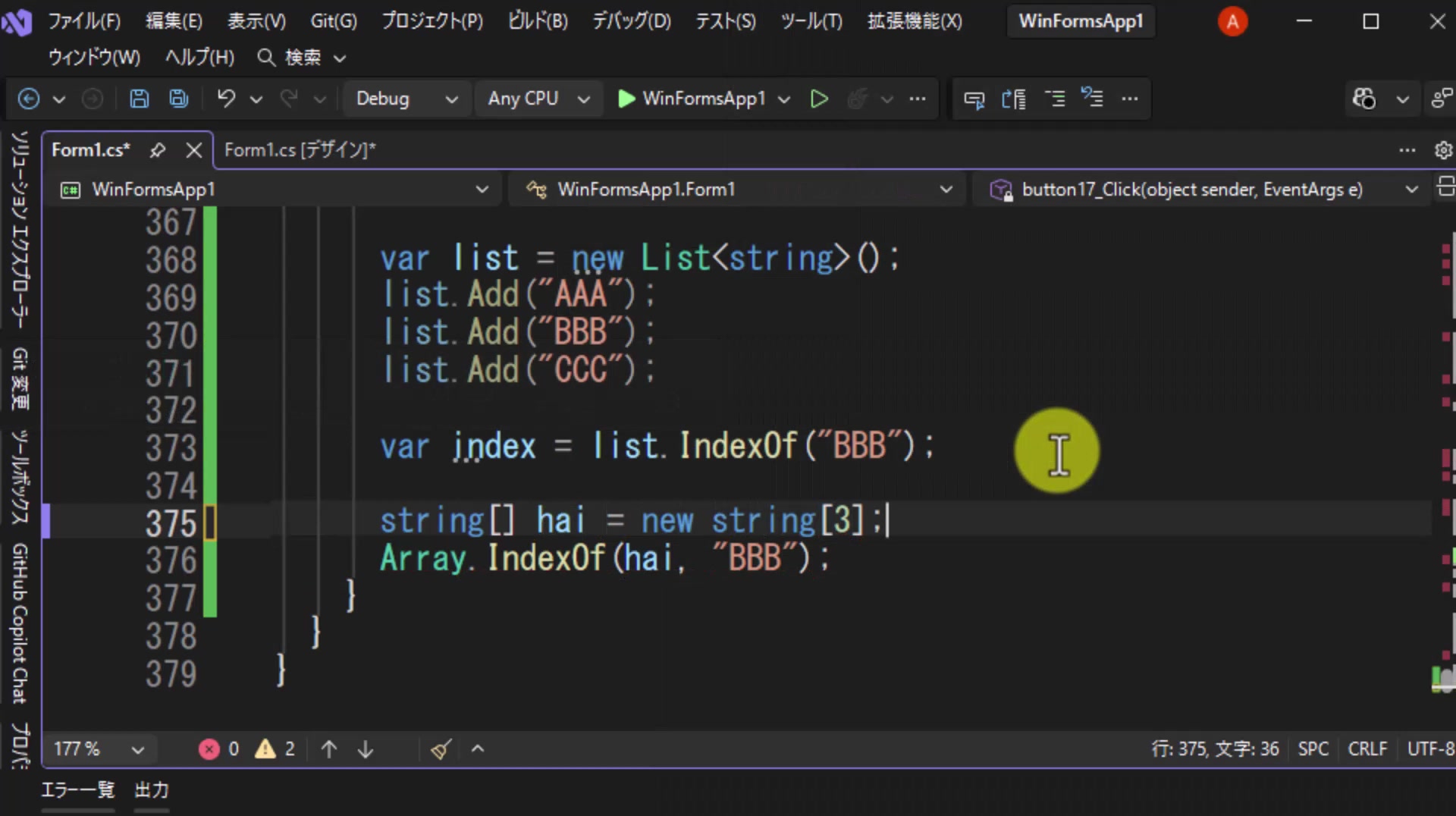
Task: Open the overflow dots after Hot Reload
Action: coord(918,99)
